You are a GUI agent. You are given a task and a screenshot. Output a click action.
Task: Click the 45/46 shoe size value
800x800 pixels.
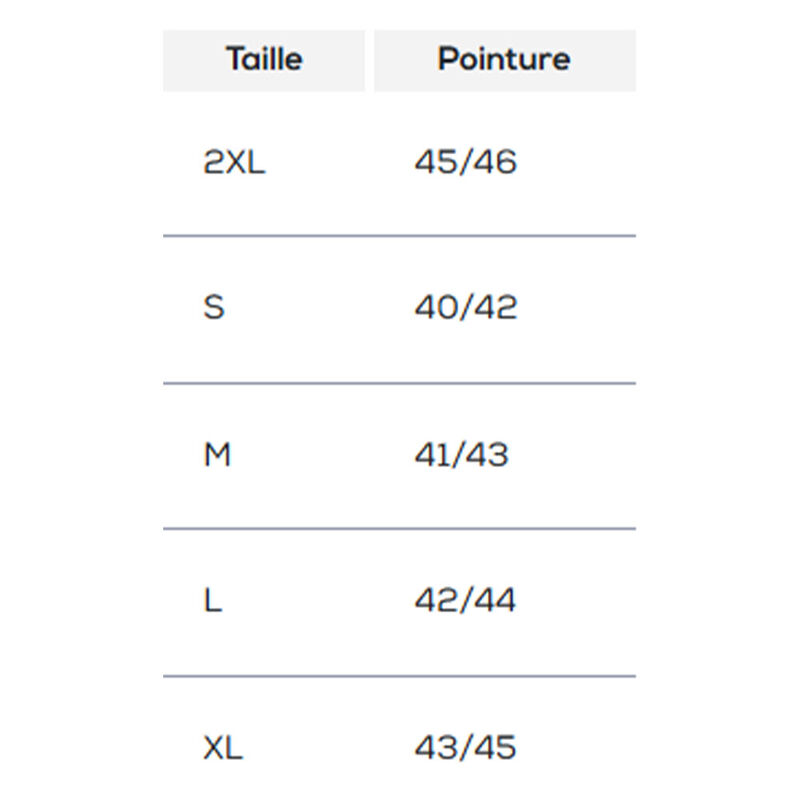coord(466,162)
